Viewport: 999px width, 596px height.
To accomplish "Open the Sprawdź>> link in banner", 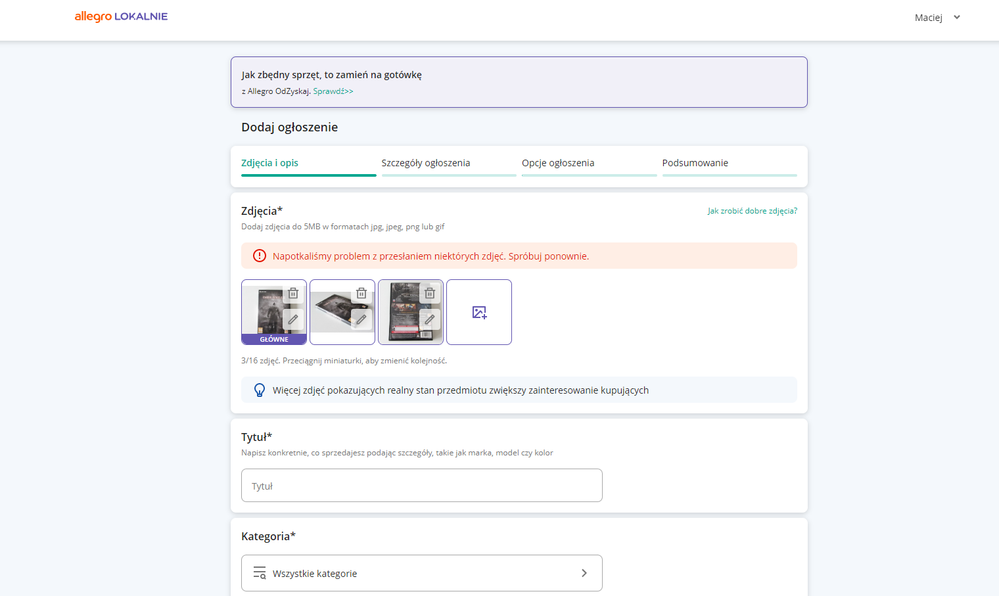I will (333, 91).
